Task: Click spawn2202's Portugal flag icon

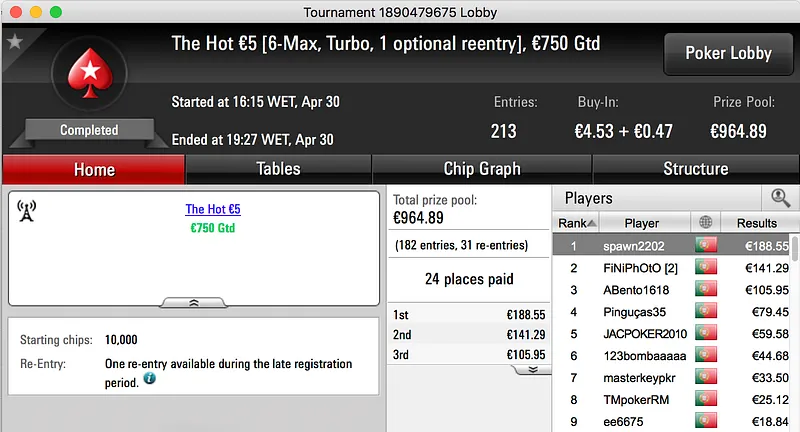Action: pos(707,245)
